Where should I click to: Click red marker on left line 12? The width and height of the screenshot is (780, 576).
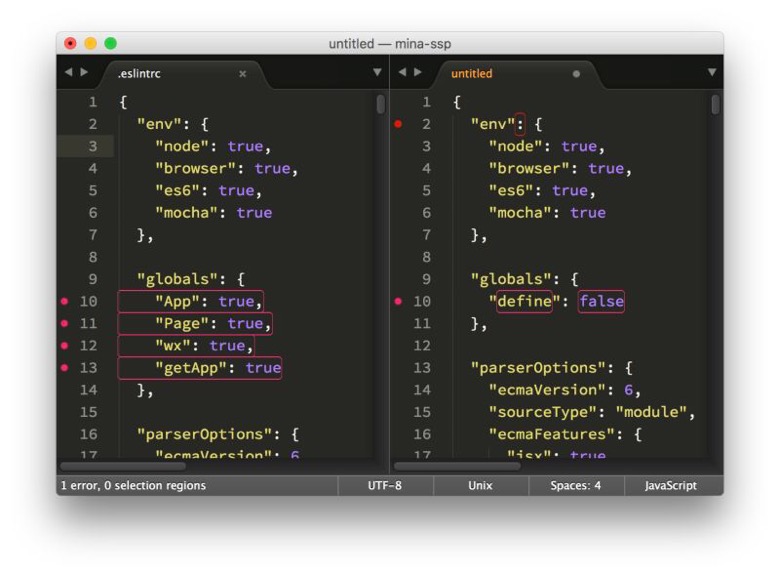click(x=65, y=345)
